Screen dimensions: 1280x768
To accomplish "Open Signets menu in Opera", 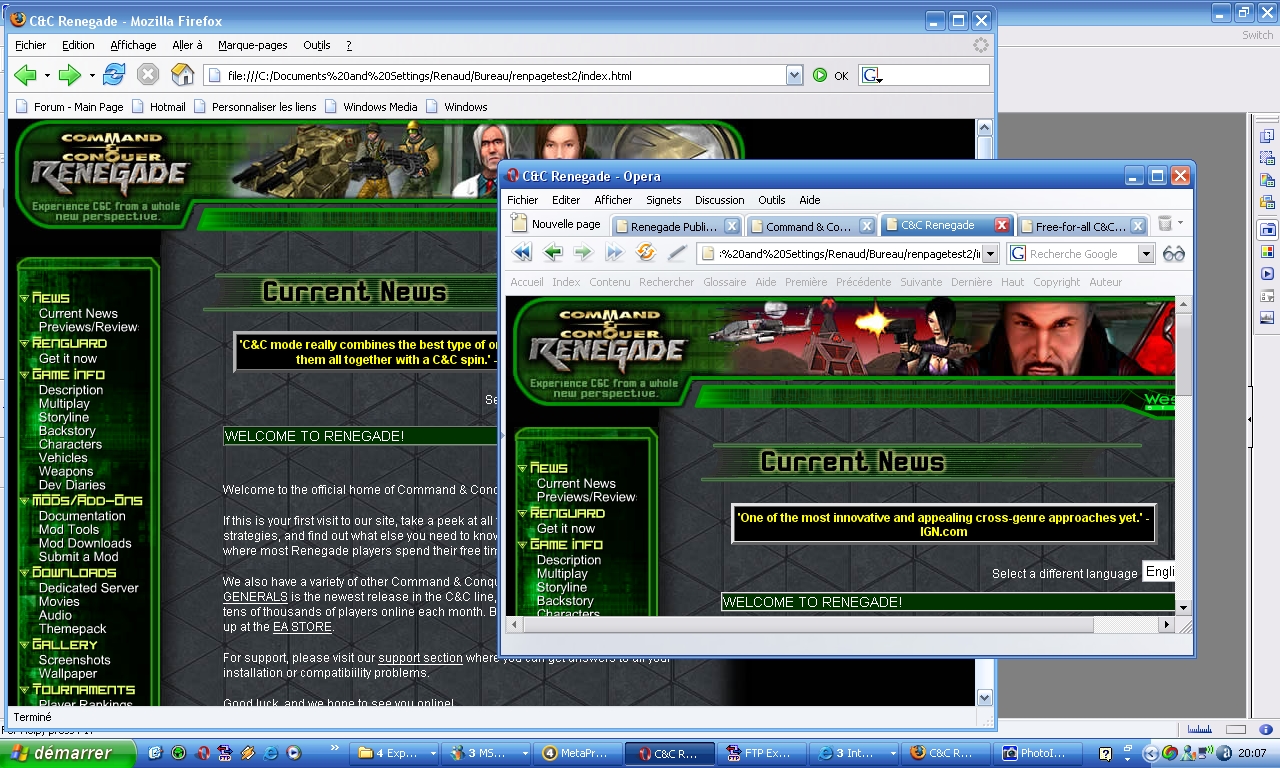I will point(663,200).
